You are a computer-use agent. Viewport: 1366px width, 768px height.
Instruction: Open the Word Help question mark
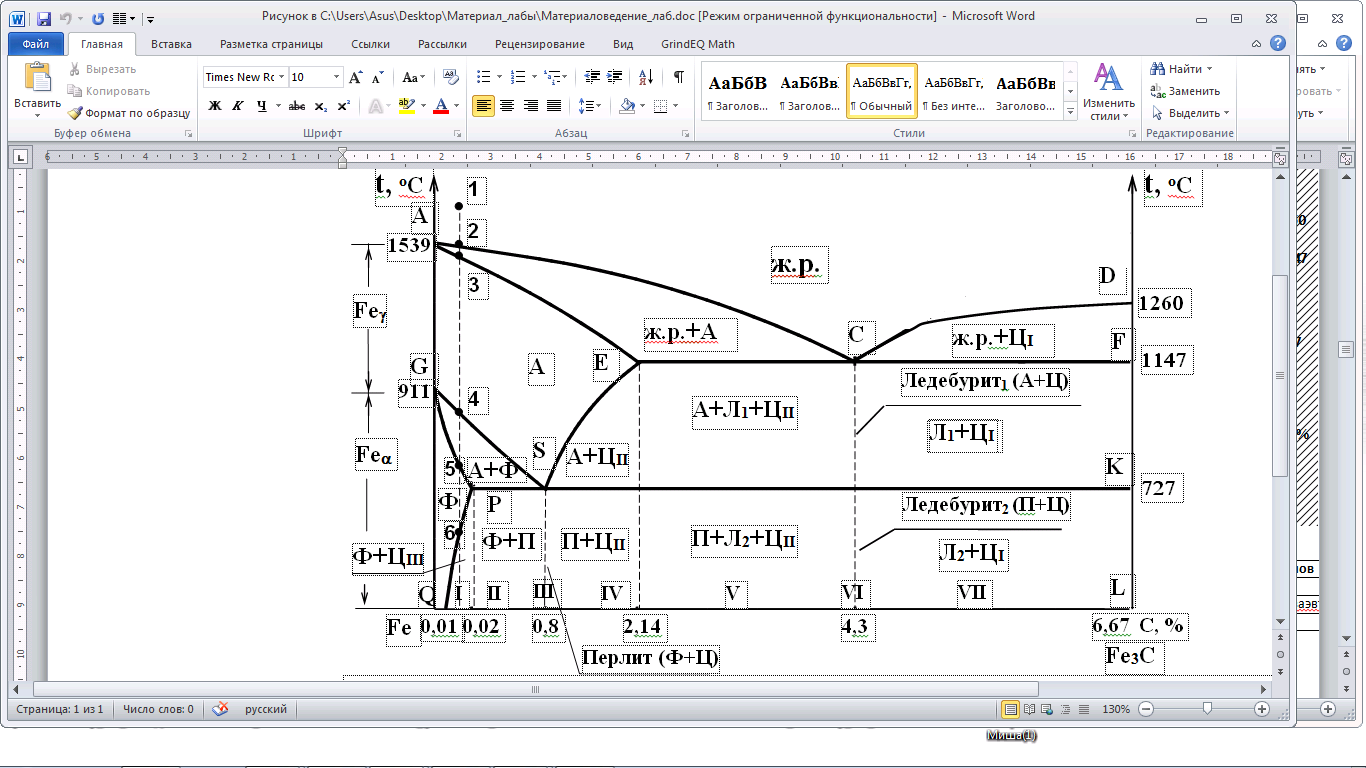(1277, 43)
